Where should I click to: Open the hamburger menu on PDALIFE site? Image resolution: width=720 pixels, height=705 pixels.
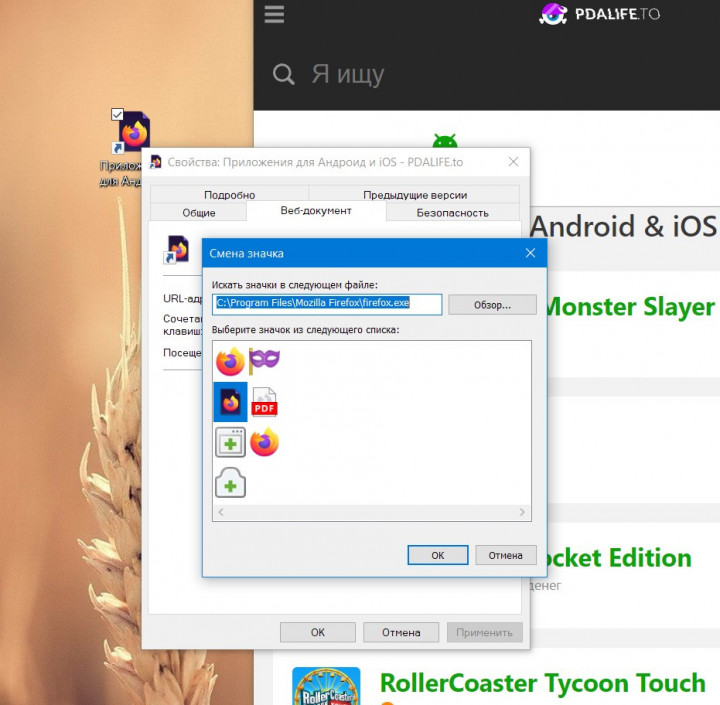click(274, 14)
